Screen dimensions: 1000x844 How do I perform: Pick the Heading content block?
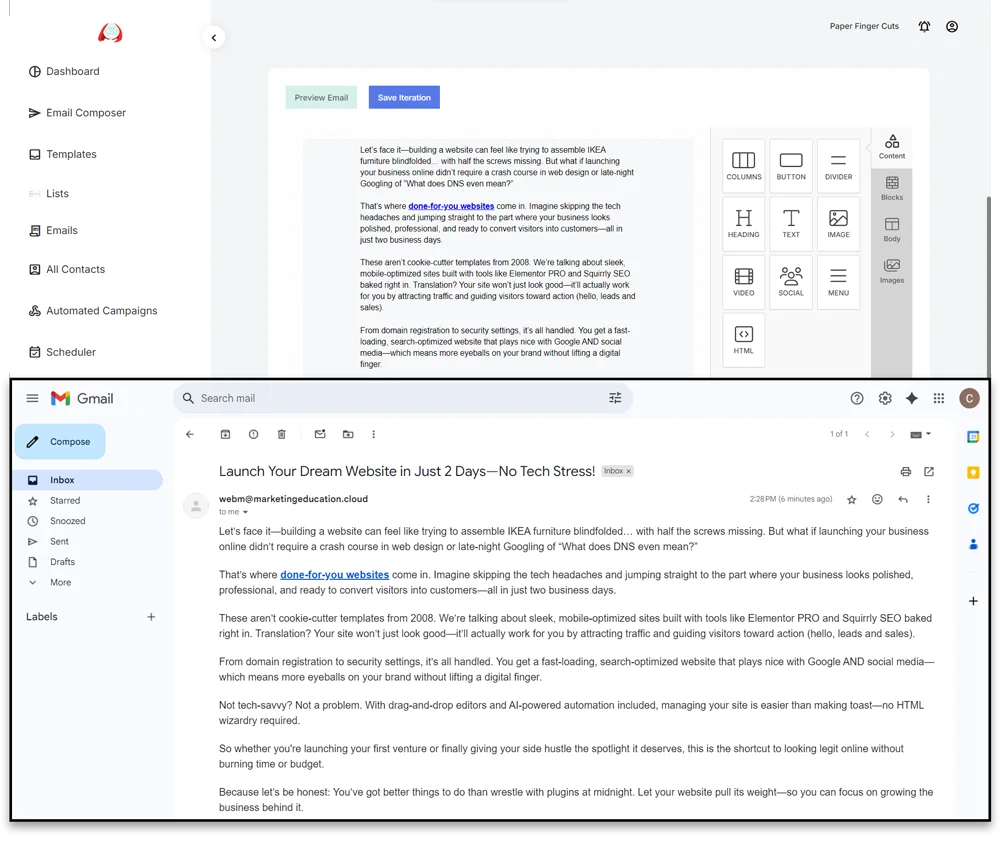(743, 224)
